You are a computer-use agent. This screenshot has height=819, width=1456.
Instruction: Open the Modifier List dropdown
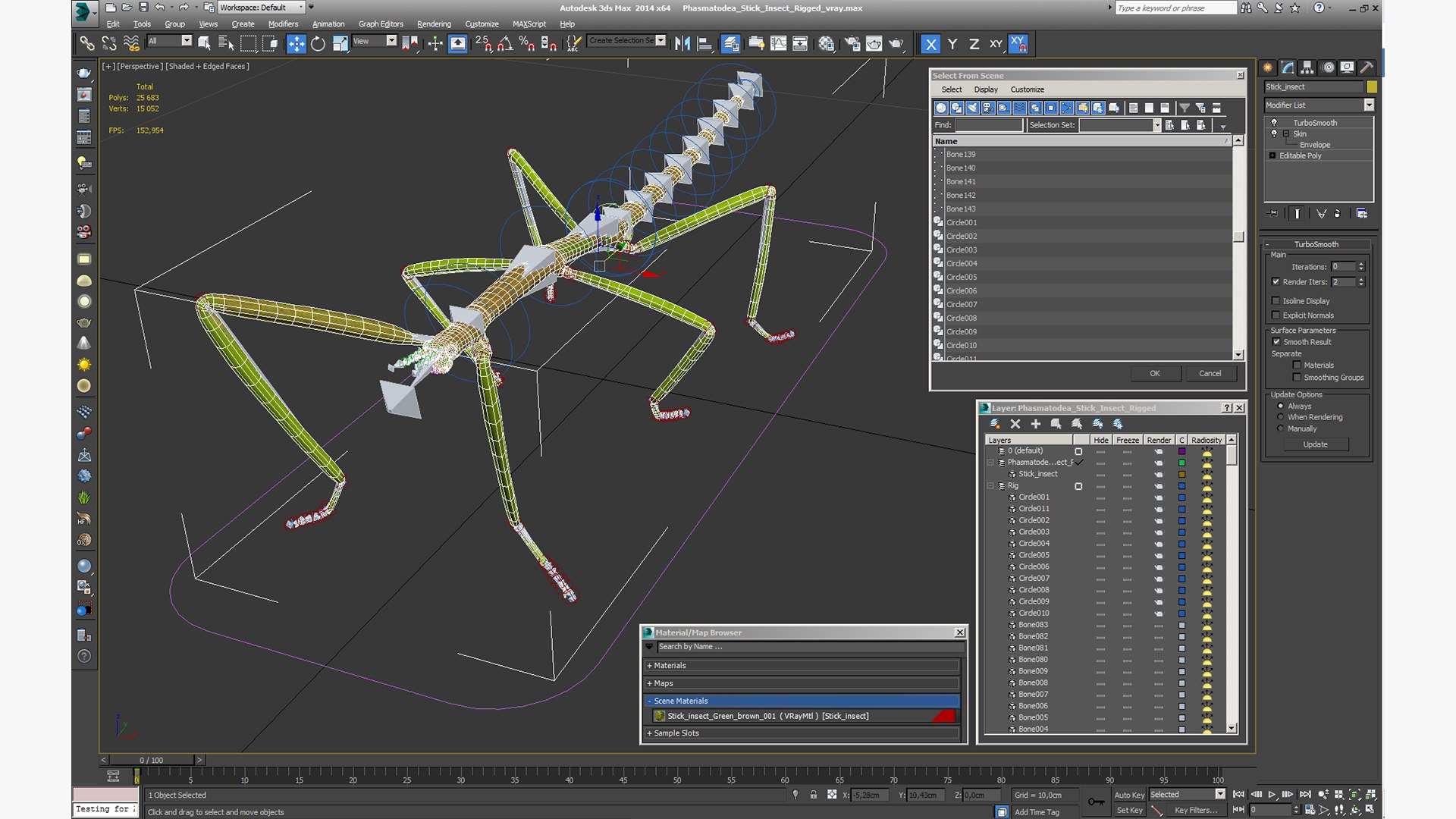1369,105
